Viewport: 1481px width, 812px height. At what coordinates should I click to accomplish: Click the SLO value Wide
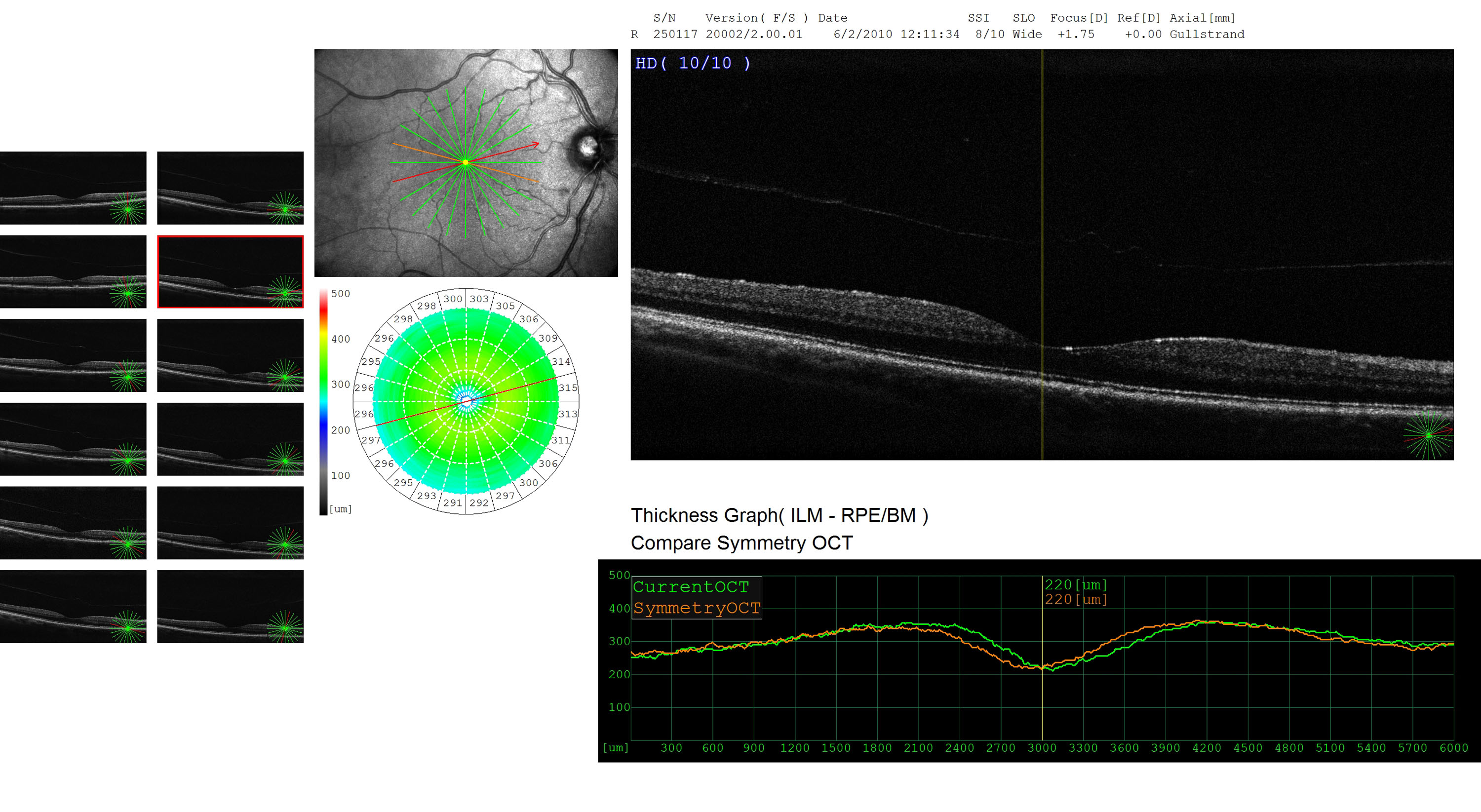1027,35
